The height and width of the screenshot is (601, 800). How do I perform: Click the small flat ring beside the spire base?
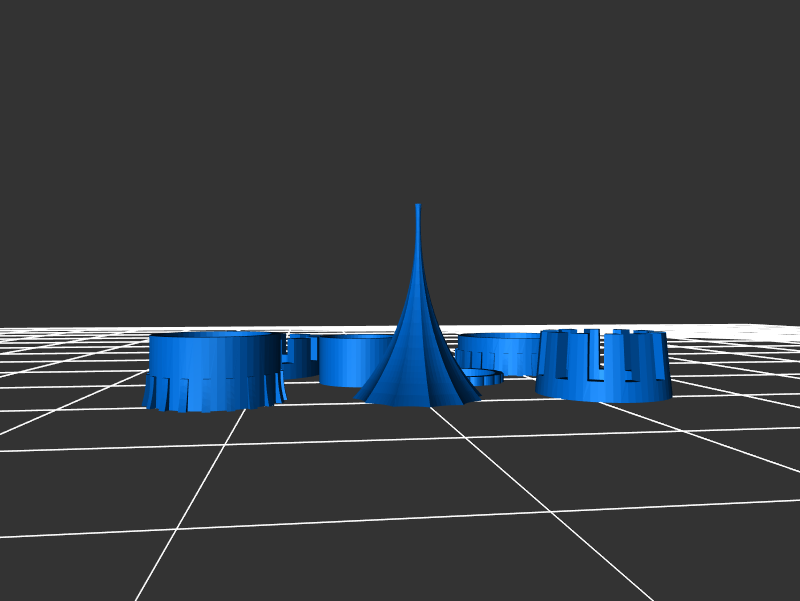[x=485, y=377]
